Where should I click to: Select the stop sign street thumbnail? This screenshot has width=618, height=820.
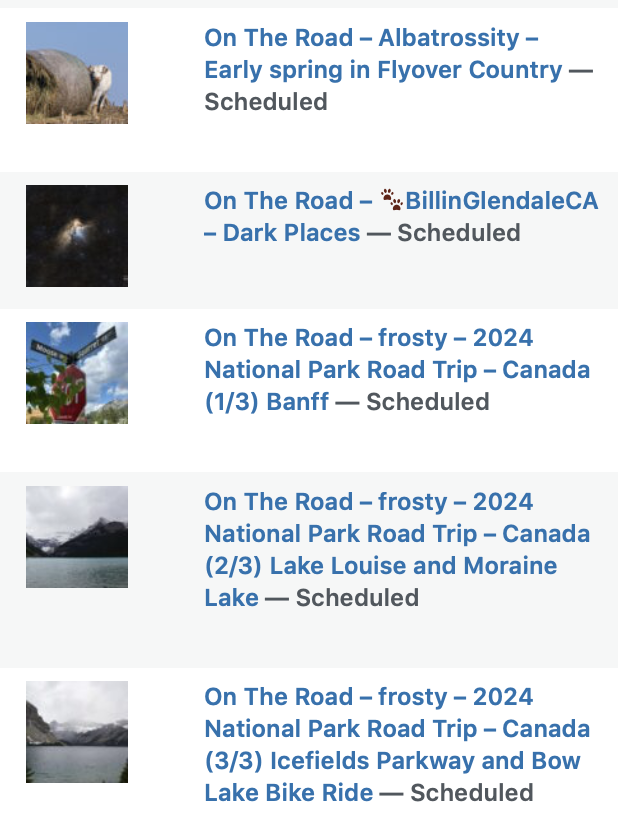tap(77, 373)
